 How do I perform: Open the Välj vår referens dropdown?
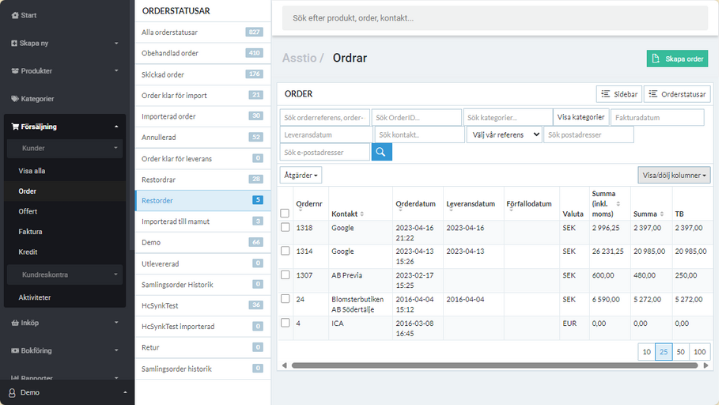tap(504, 134)
